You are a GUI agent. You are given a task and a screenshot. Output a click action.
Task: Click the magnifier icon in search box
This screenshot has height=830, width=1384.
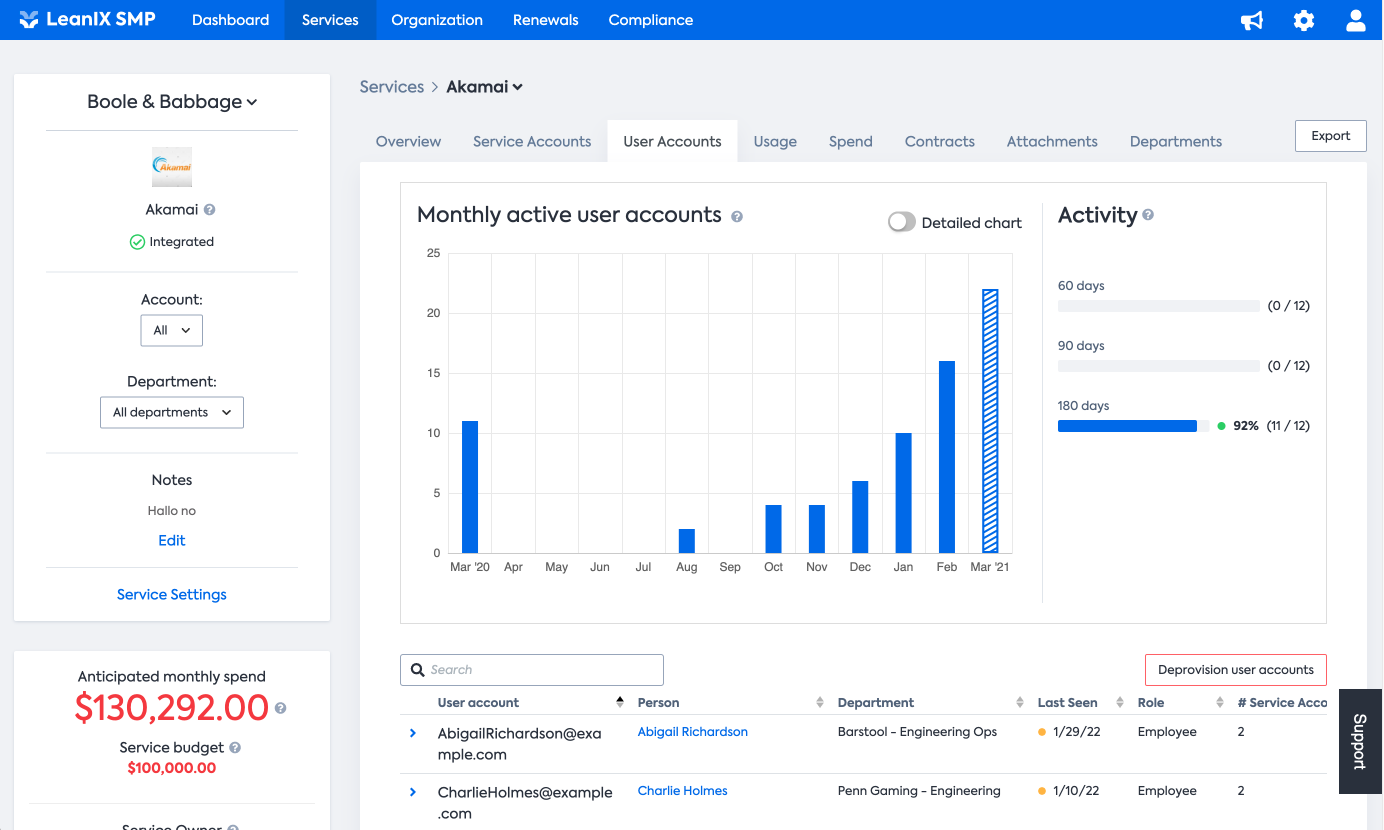(x=418, y=670)
